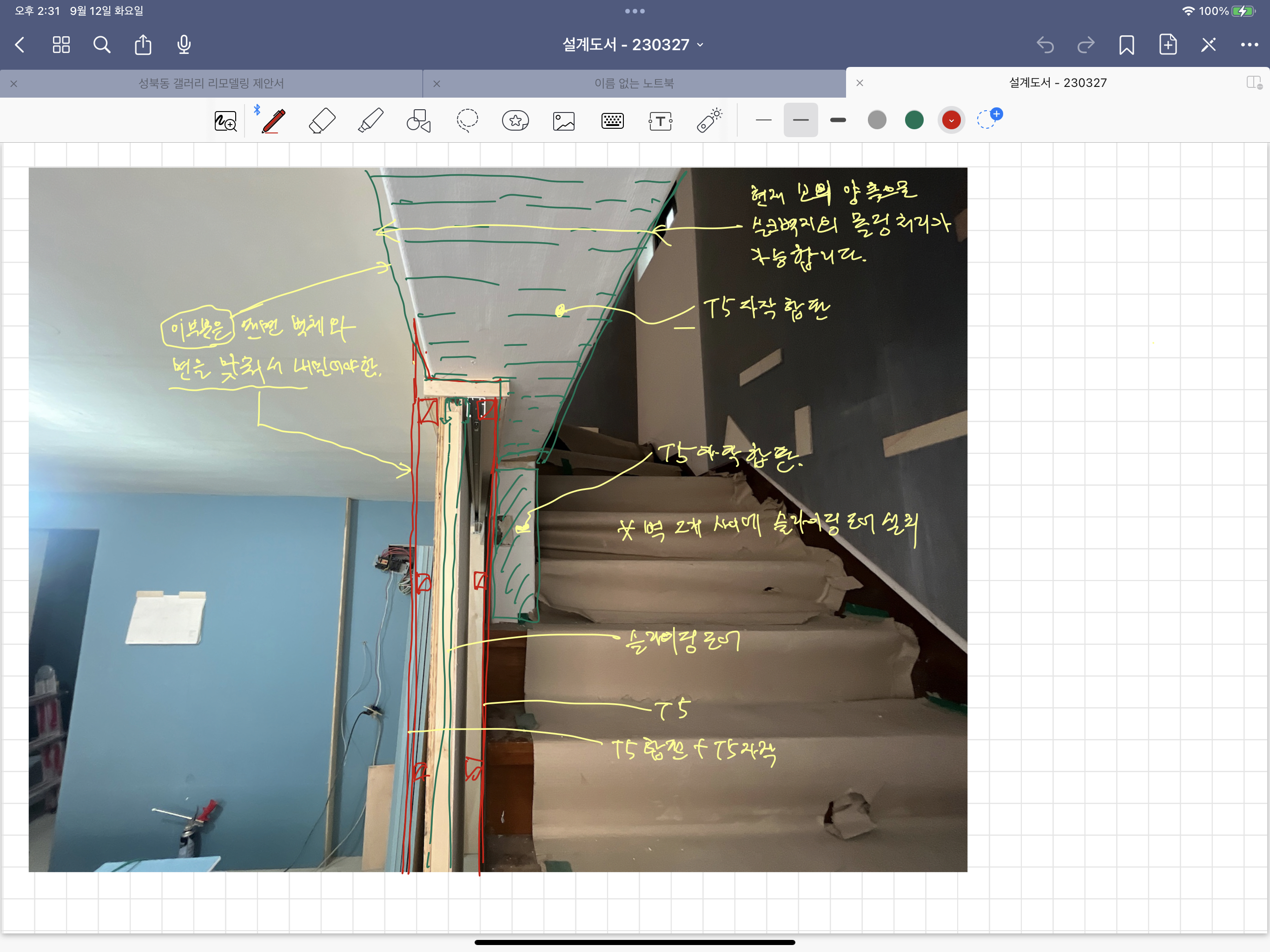
Task: Pick the green pen color
Action: [913, 120]
